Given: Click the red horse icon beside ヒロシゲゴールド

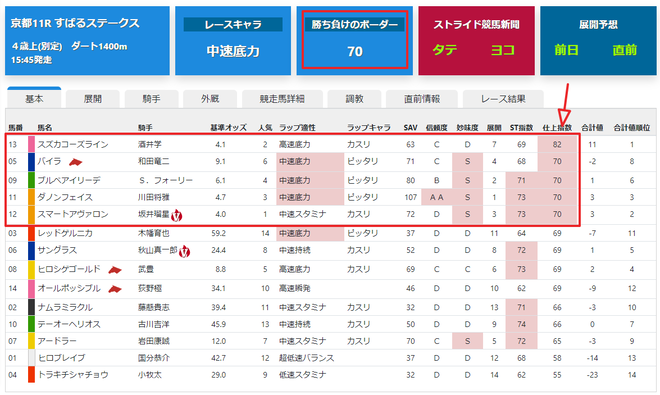Looking at the screenshot, I should pos(114,270).
